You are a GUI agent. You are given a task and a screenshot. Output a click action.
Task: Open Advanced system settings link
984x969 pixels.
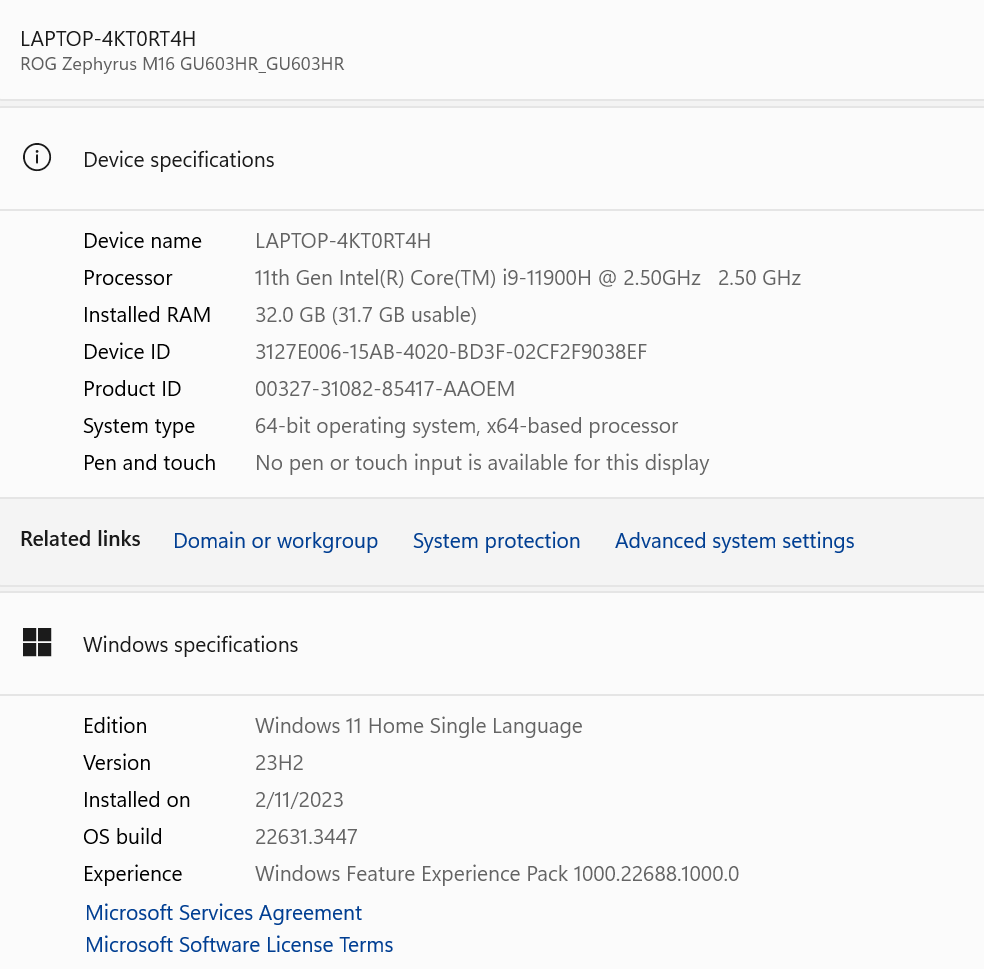point(735,541)
